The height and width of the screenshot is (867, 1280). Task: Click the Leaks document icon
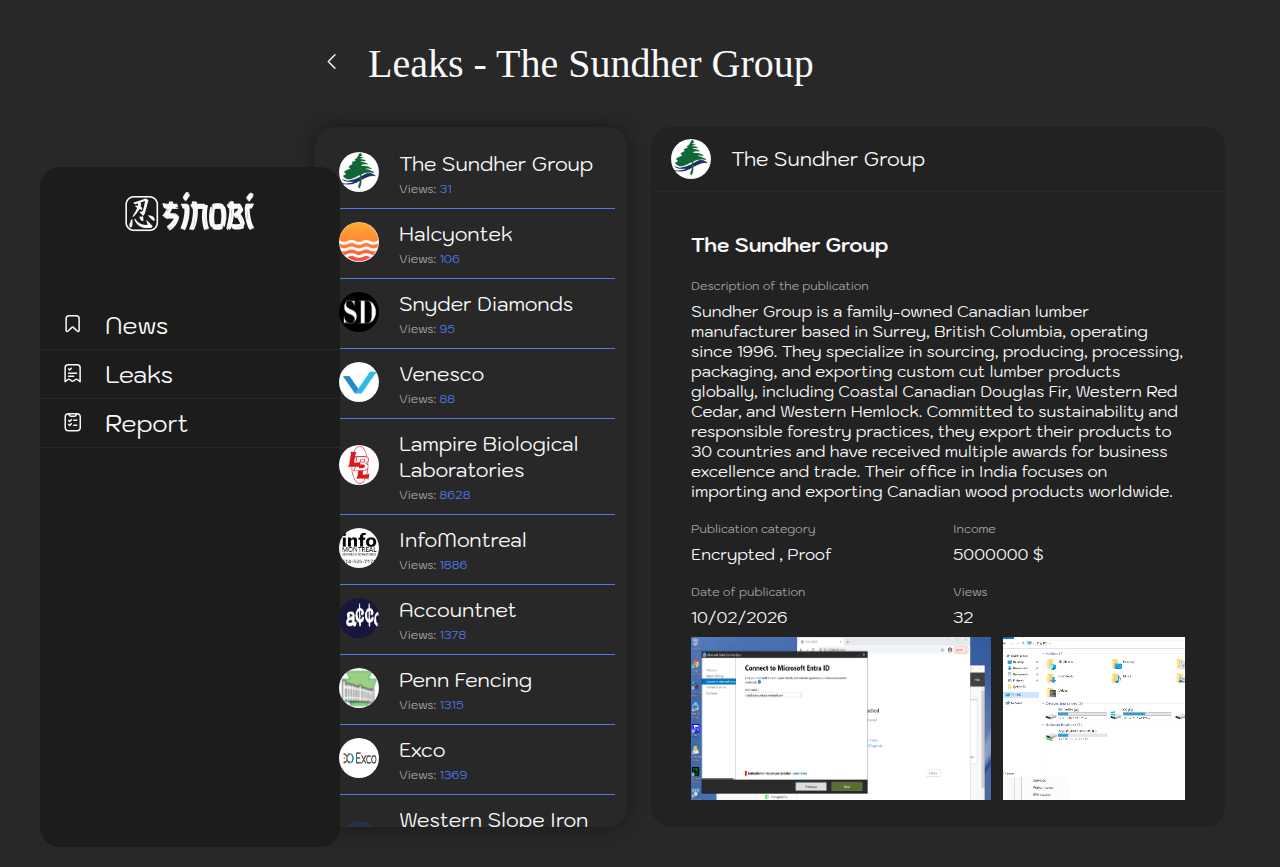[73, 373]
